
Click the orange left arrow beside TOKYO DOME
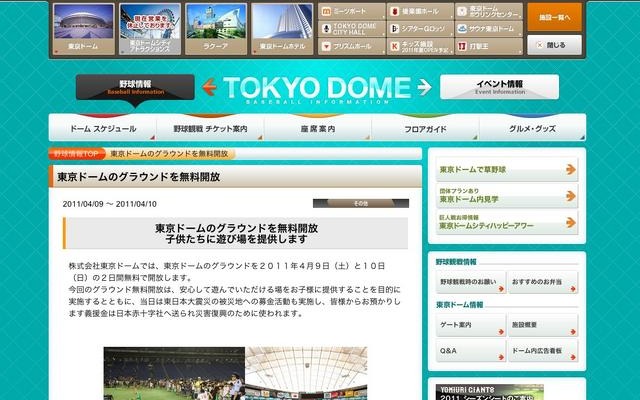coord(209,87)
